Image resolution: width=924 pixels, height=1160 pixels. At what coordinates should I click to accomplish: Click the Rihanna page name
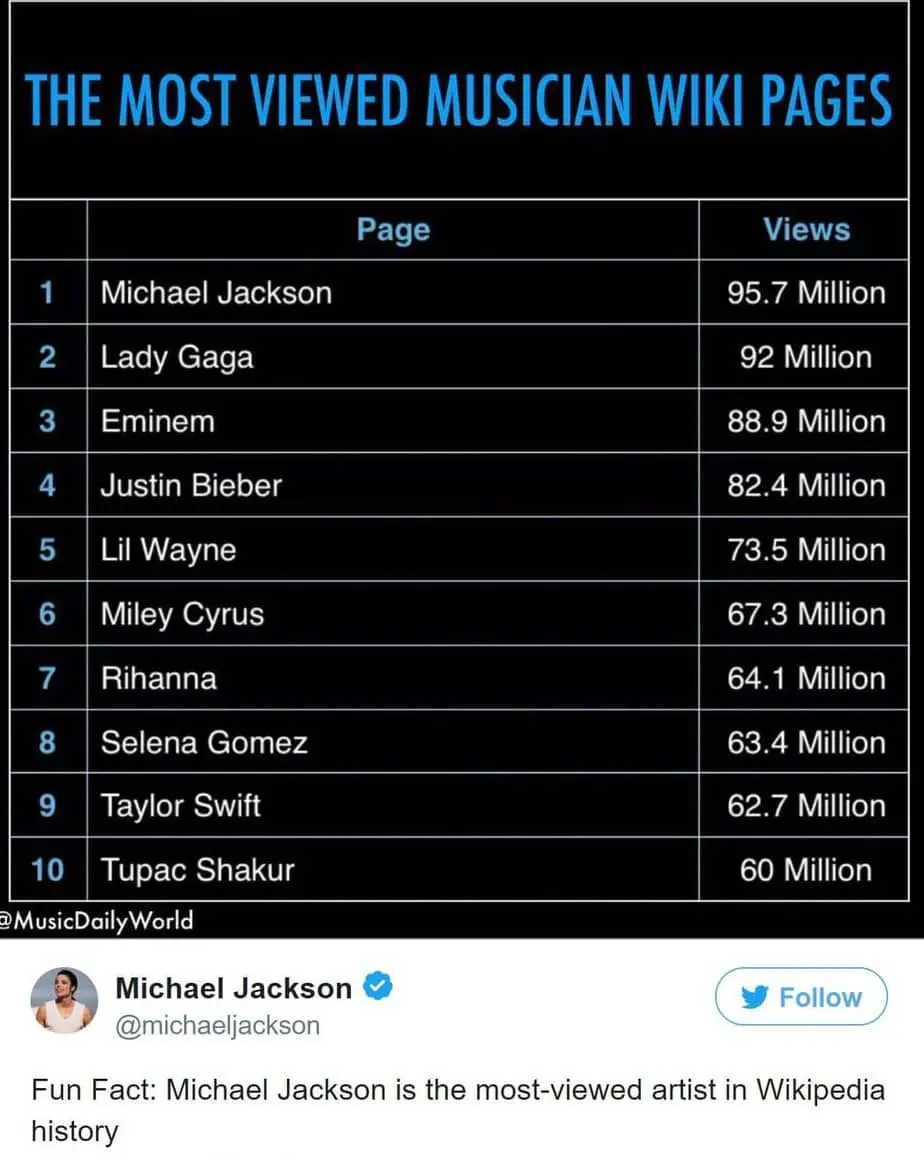pos(158,678)
